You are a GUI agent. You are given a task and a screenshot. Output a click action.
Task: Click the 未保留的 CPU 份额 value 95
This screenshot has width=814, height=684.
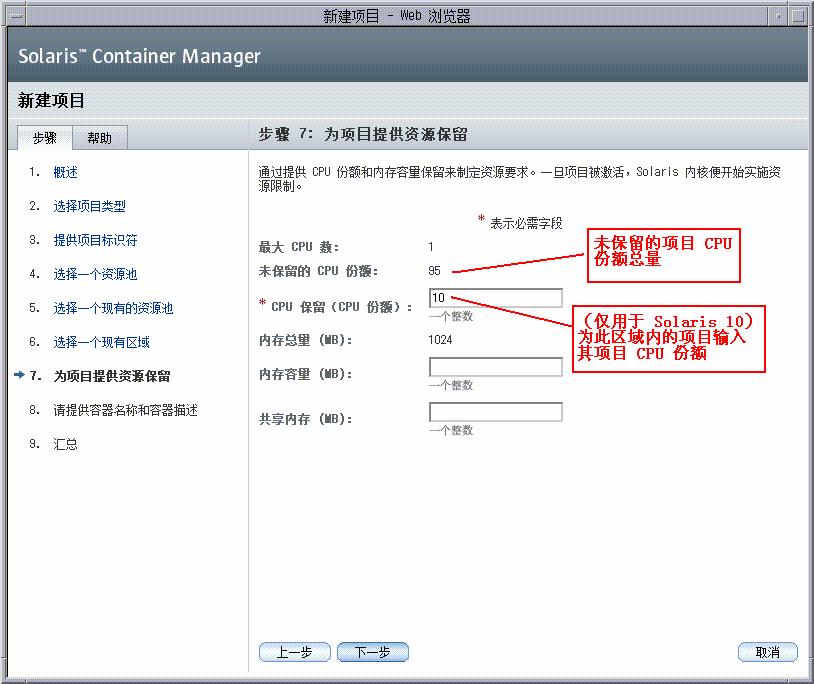click(x=435, y=271)
